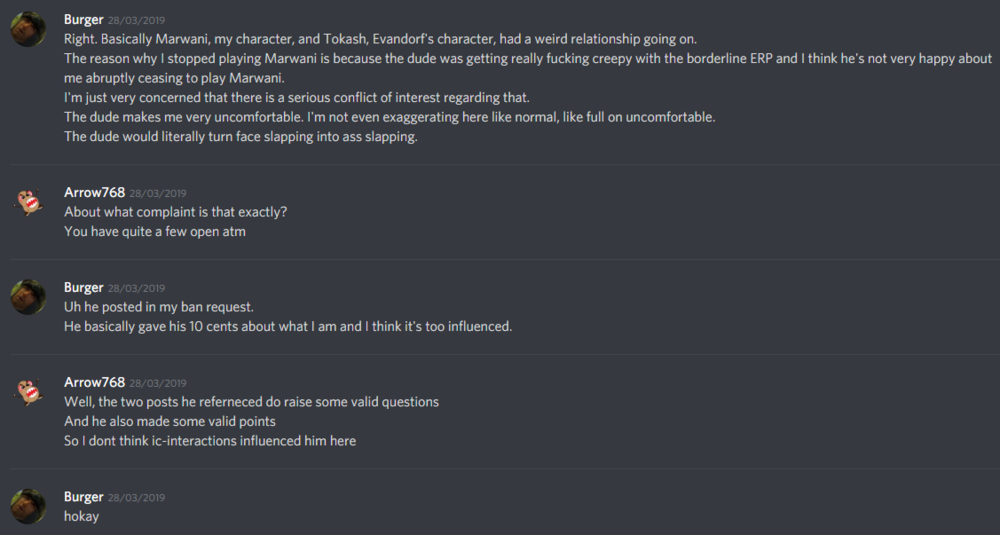This screenshot has width=1000, height=535.
Task: Click the timestamp on Burger's 'hokay' message
Action: coord(136,498)
